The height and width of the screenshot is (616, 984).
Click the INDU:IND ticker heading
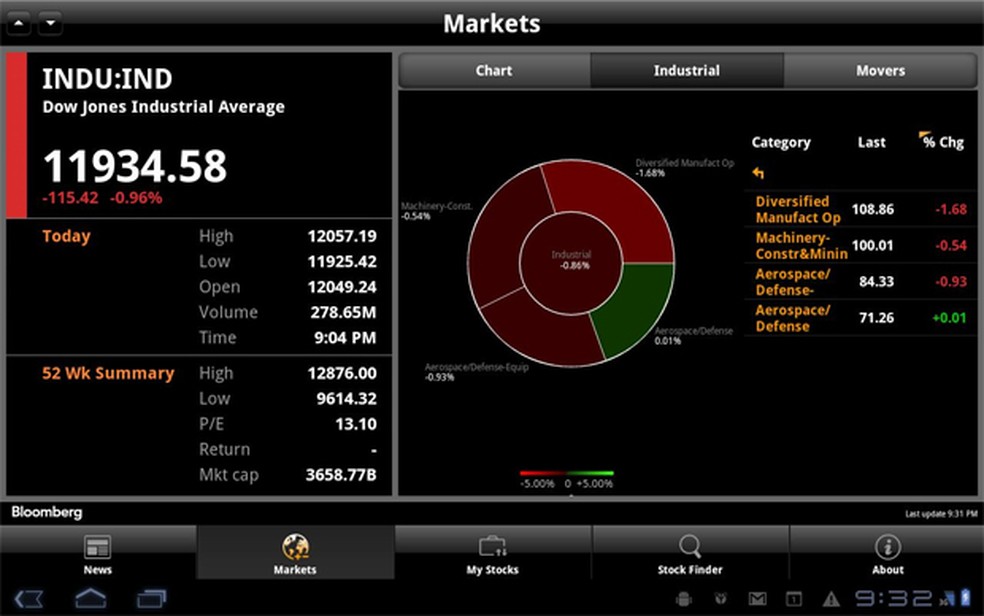click(x=107, y=79)
